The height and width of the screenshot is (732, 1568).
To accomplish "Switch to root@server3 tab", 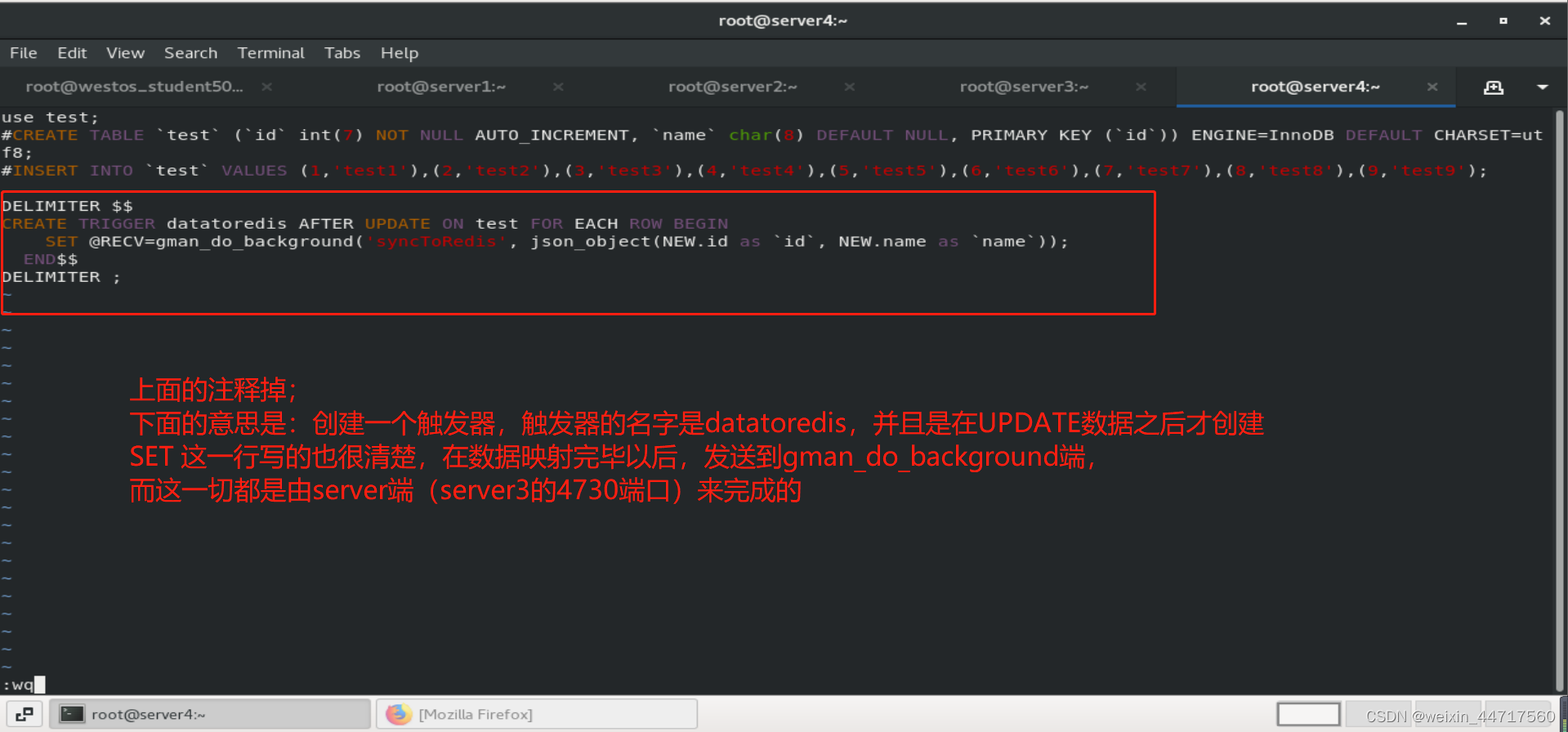I will pyautogui.click(x=1024, y=87).
